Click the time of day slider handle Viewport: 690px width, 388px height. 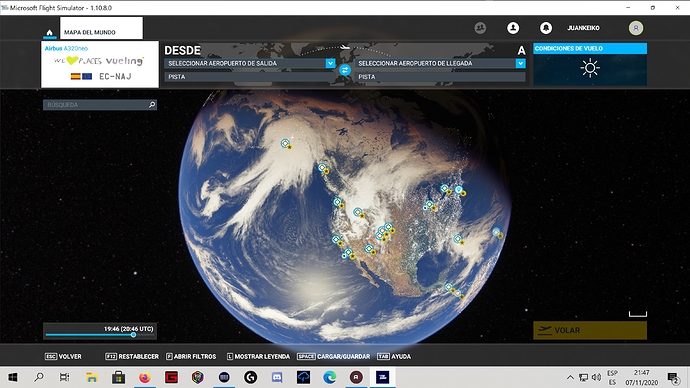click(x=133, y=335)
